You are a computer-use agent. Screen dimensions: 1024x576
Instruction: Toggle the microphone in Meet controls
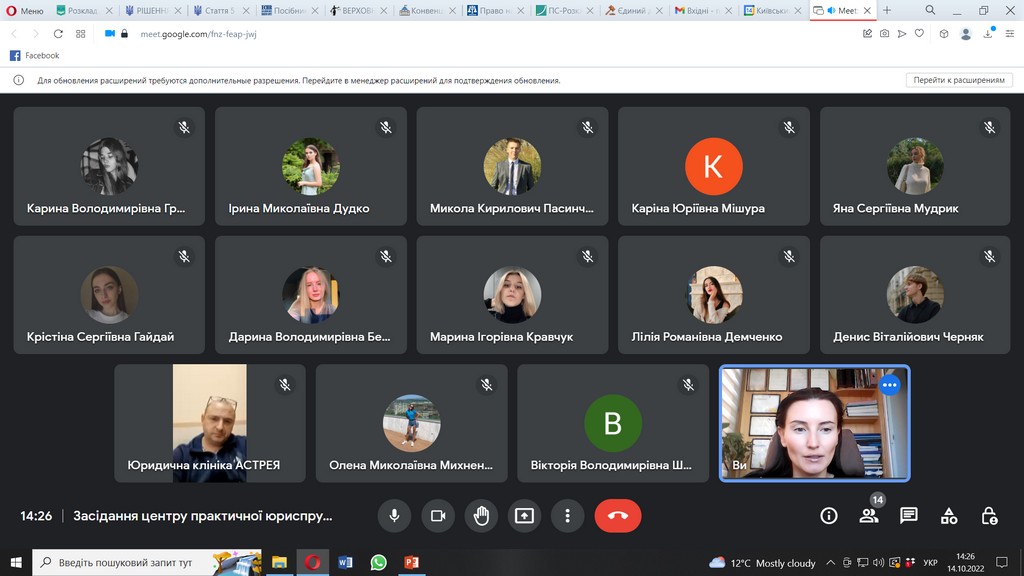pyautogui.click(x=394, y=516)
